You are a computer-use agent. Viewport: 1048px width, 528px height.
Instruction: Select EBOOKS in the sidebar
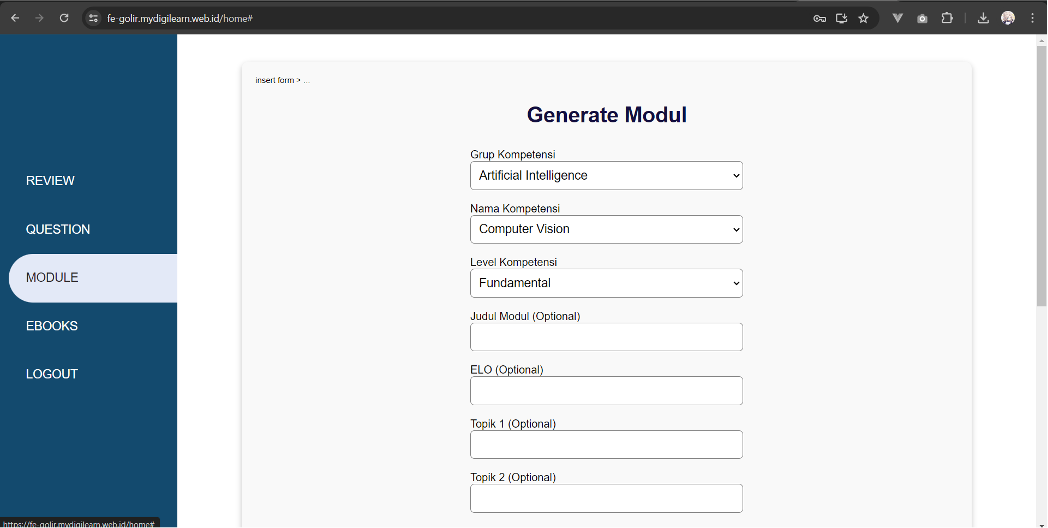click(x=52, y=325)
